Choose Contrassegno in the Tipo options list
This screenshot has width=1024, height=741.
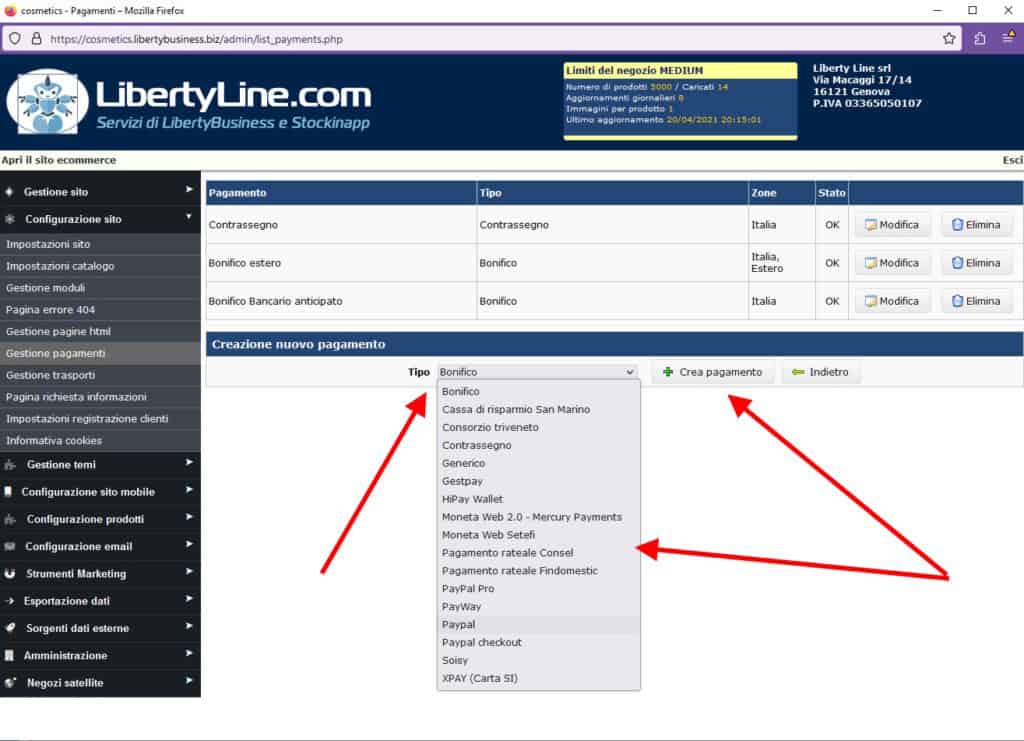click(538, 445)
